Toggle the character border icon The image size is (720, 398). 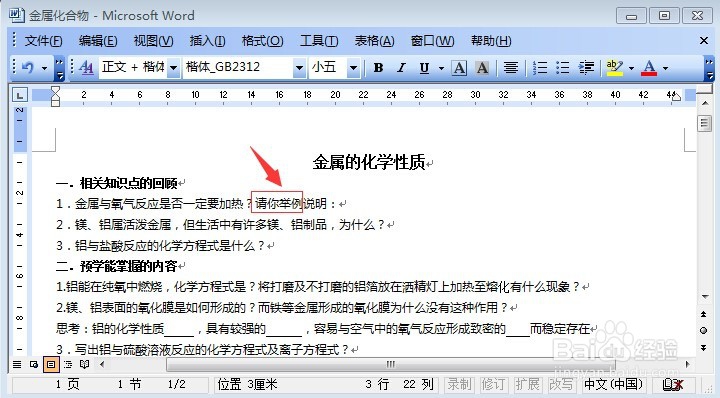point(459,68)
